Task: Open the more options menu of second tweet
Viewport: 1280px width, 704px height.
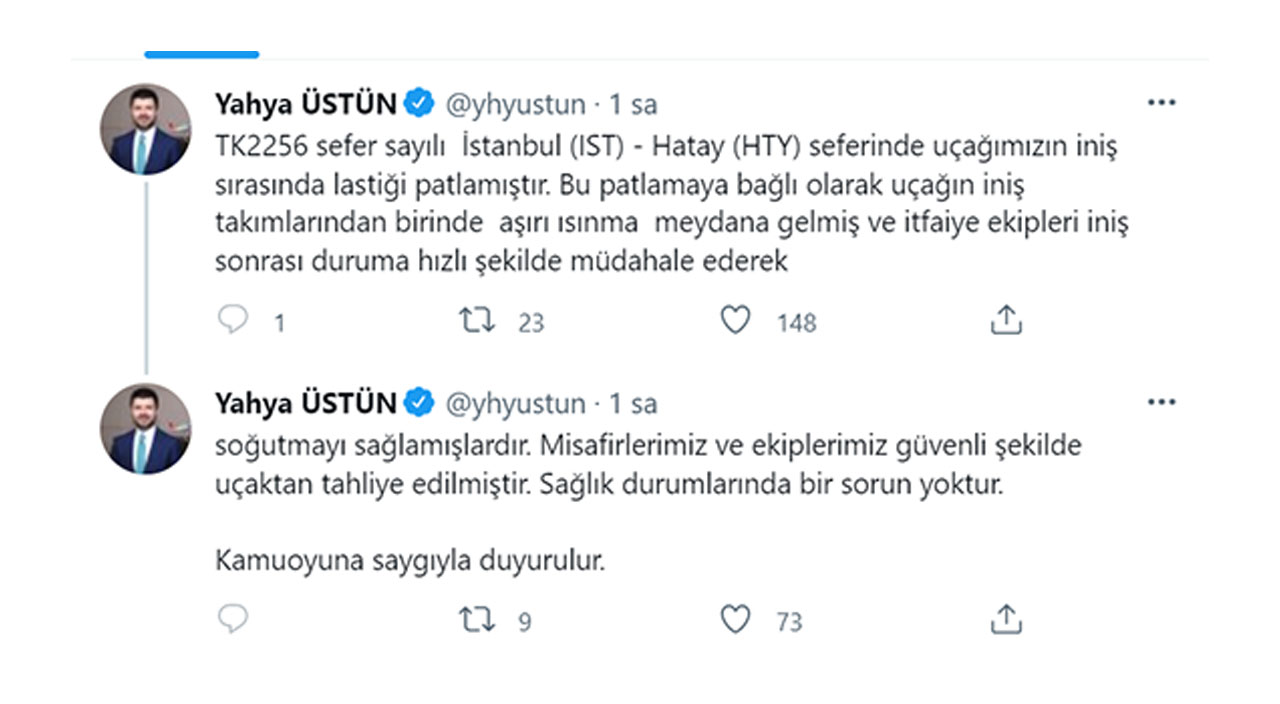Action: 1161,402
